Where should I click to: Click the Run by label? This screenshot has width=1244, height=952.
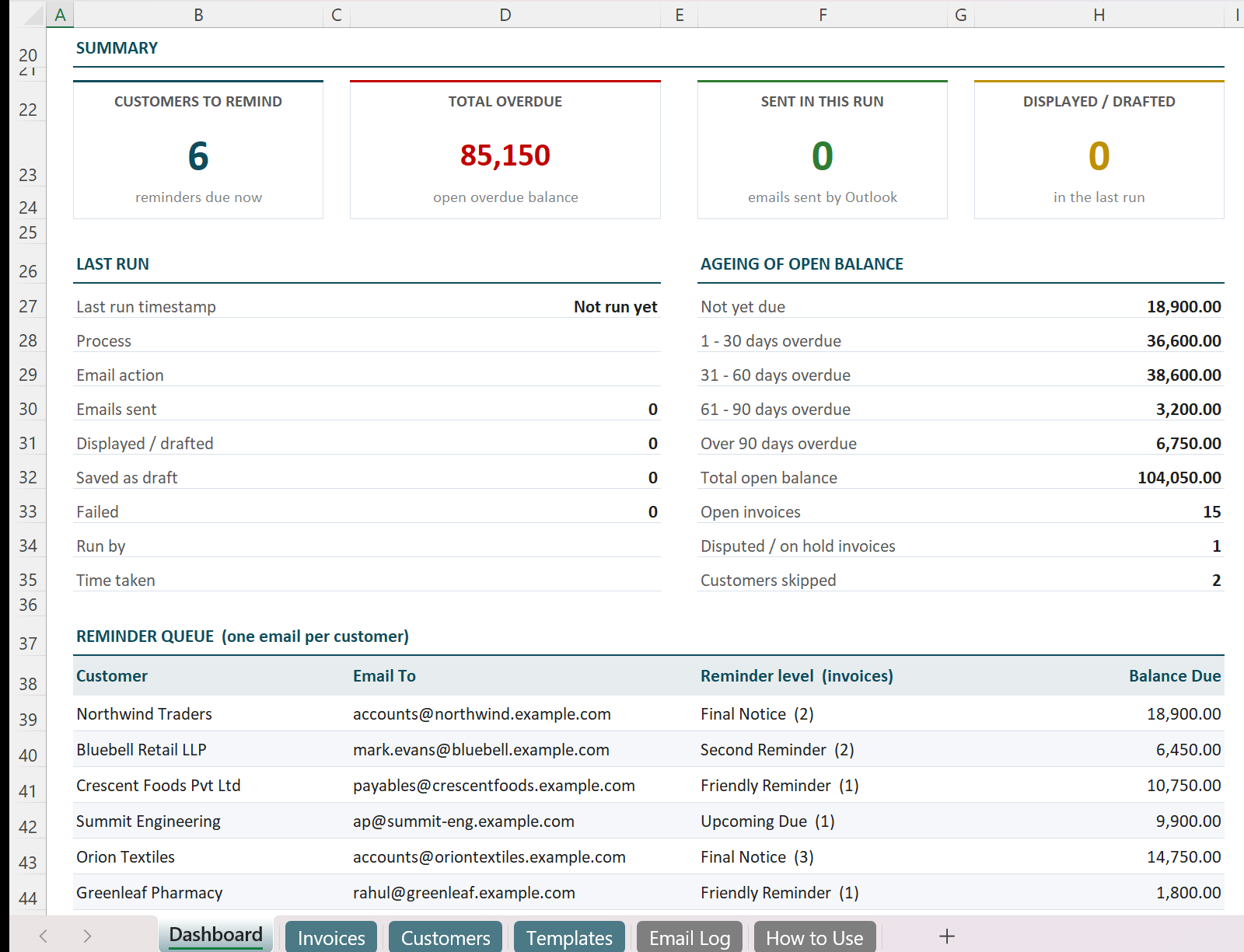tap(101, 546)
